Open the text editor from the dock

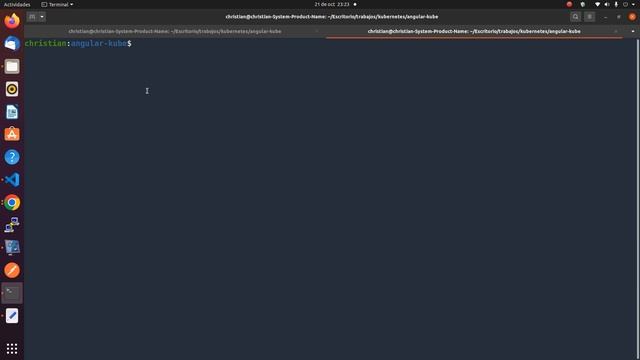point(12,316)
